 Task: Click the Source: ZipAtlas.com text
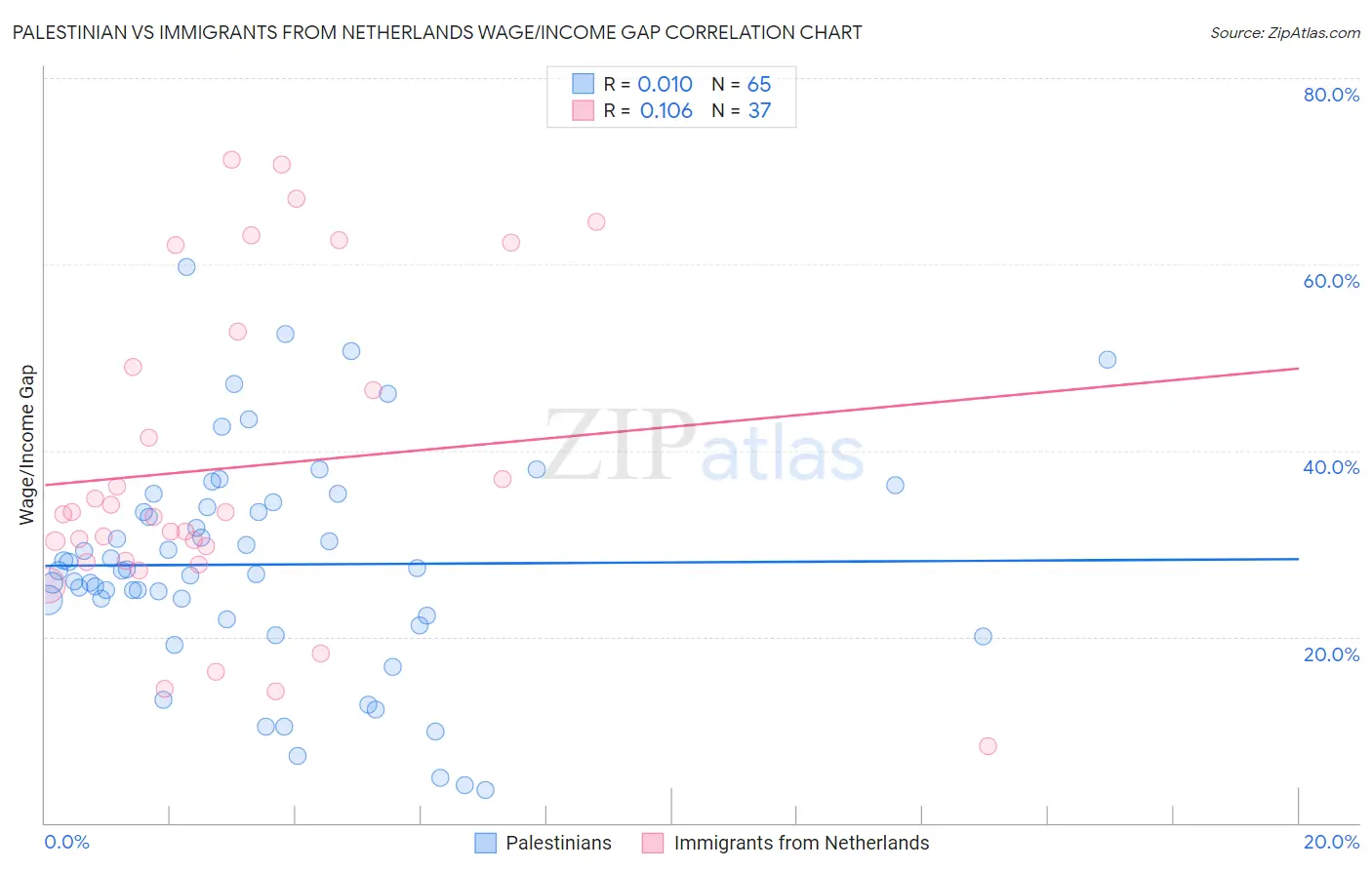click(1285, 32)
